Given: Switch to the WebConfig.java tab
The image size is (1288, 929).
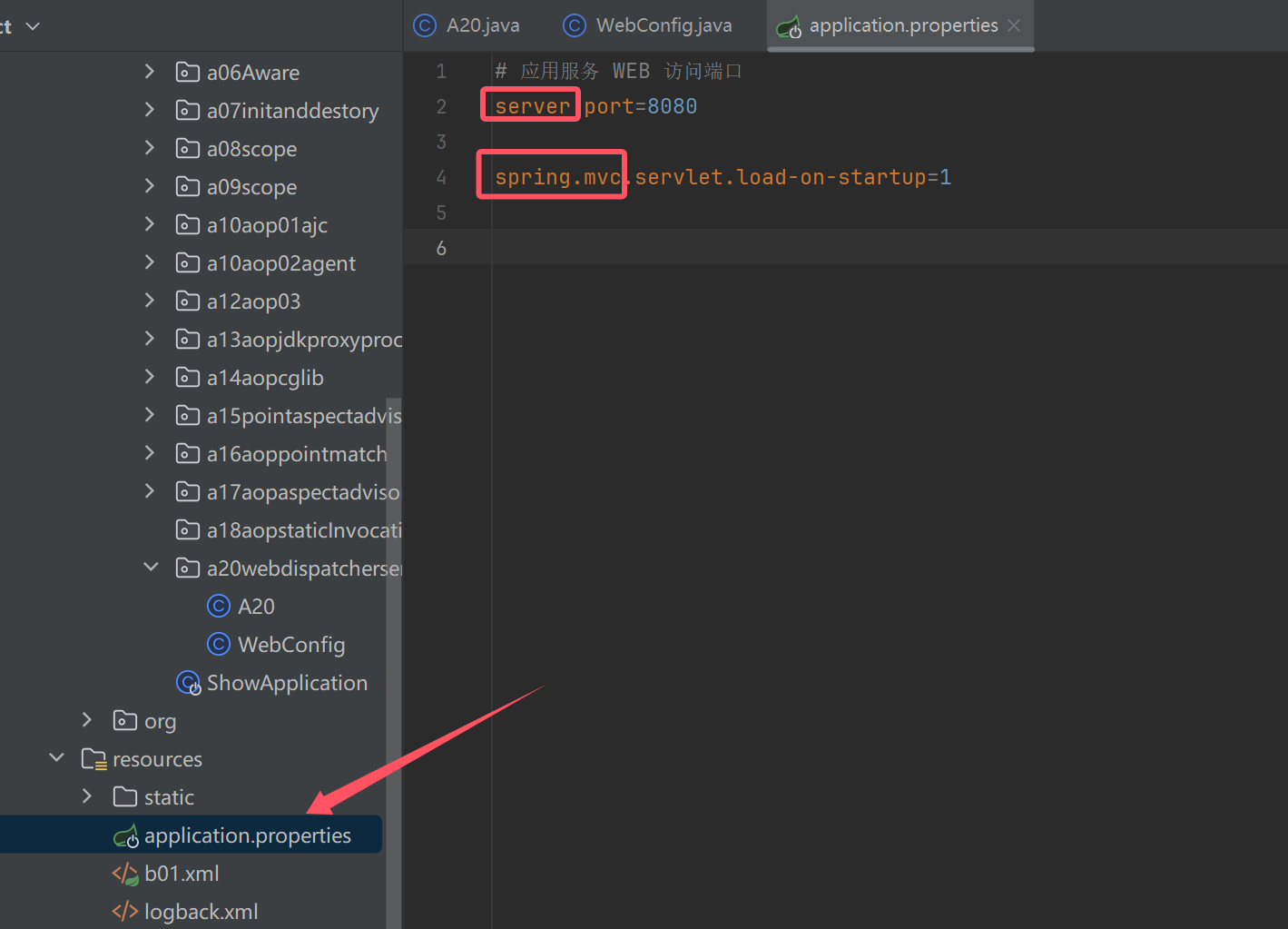Looking at the screenshot, I should tap(647, 25).
